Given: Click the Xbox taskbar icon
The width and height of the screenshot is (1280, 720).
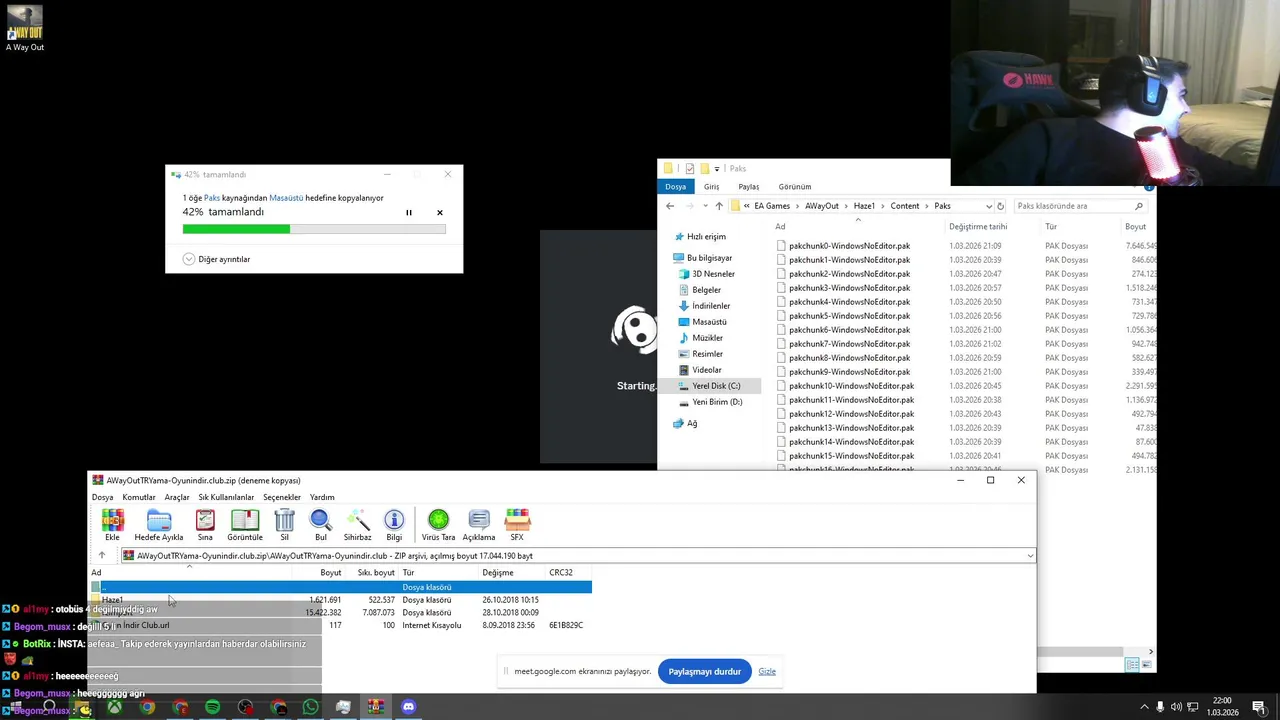Looking at the screenshot, I should (x=115, y=707).
